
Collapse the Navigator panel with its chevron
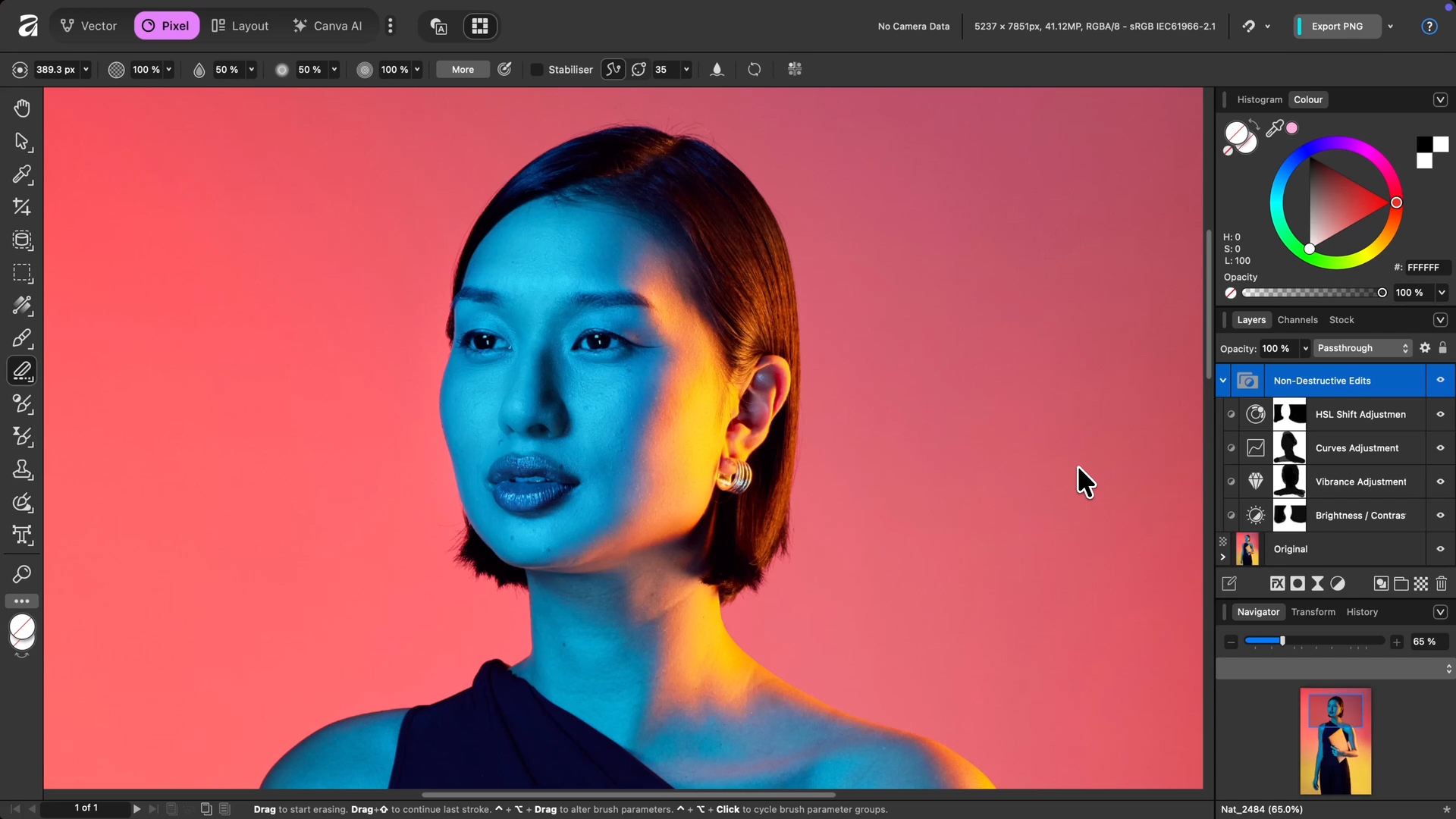[x=1440, y=612]
